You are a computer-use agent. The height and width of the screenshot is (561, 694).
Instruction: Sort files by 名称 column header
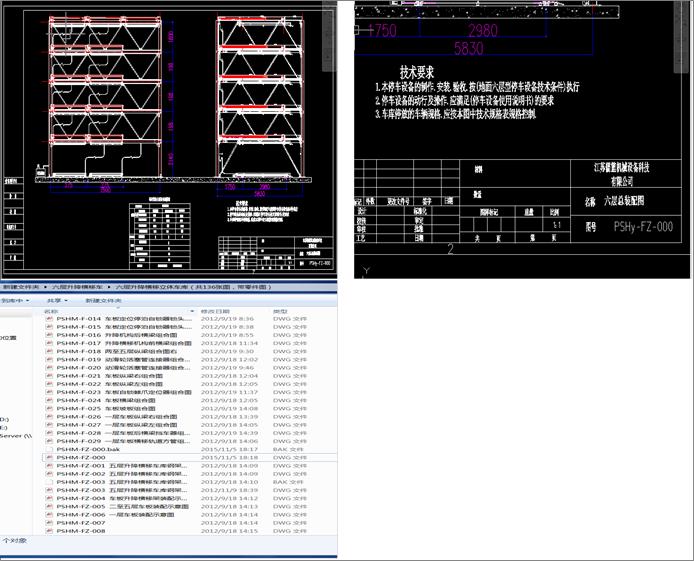click(52, 310)
